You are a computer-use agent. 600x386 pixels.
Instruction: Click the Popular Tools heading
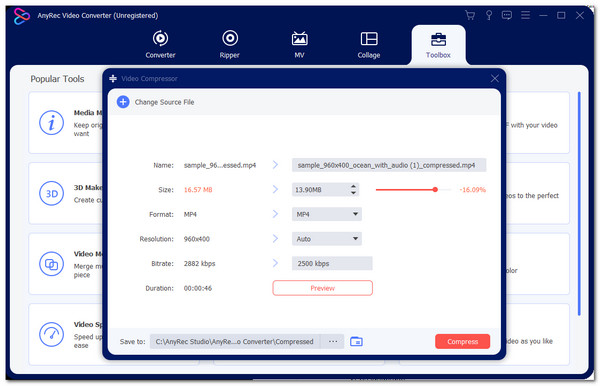pyautogui.click(x=57, y=79)
